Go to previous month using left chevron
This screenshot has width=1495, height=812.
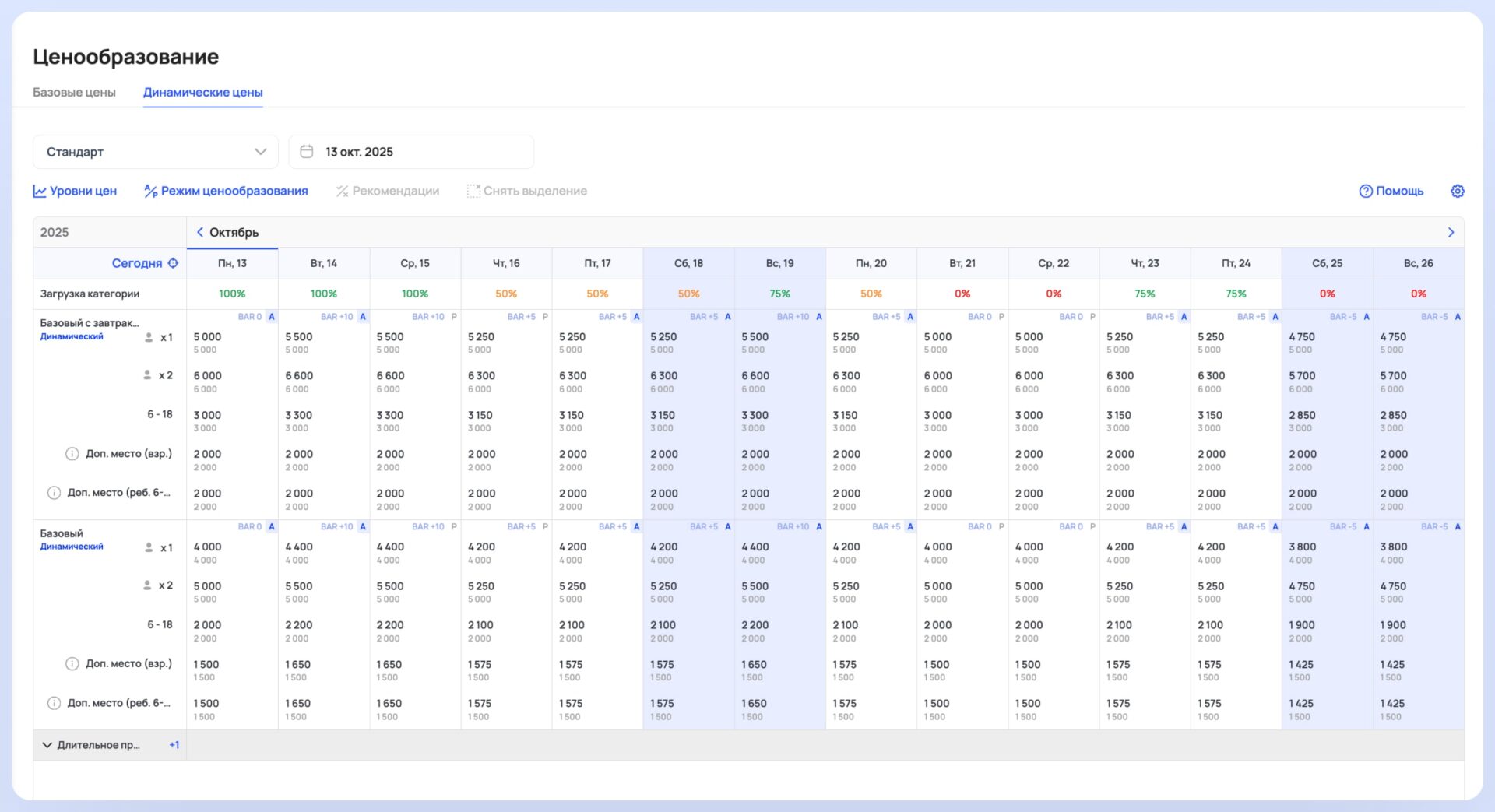point(200,232)
